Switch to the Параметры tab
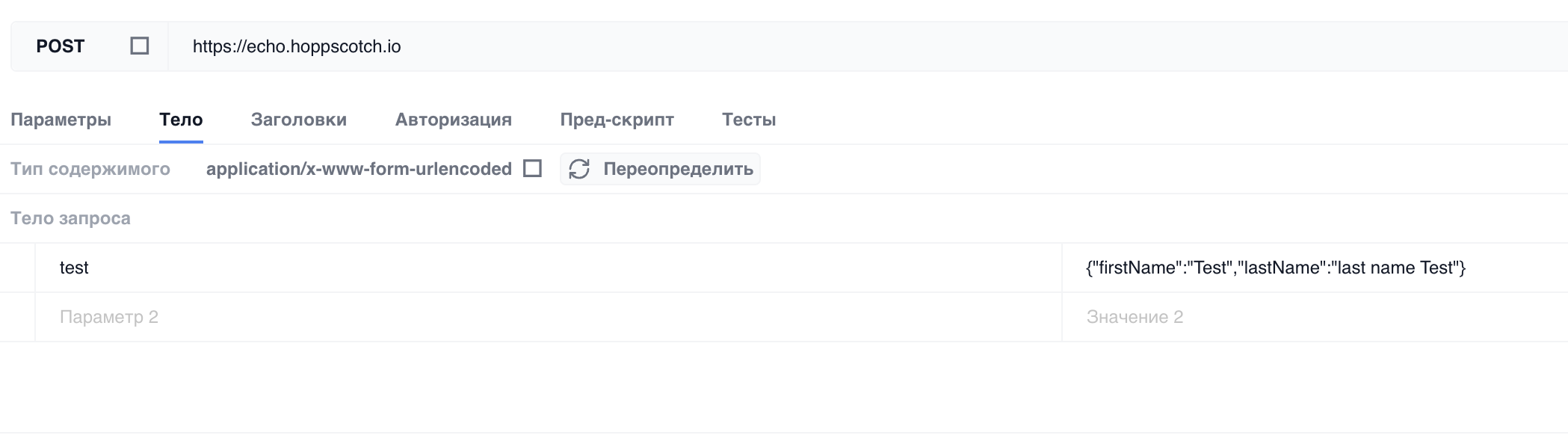Image resolution: width=1568 pixels, height=435 pixels. pos(61,119)
